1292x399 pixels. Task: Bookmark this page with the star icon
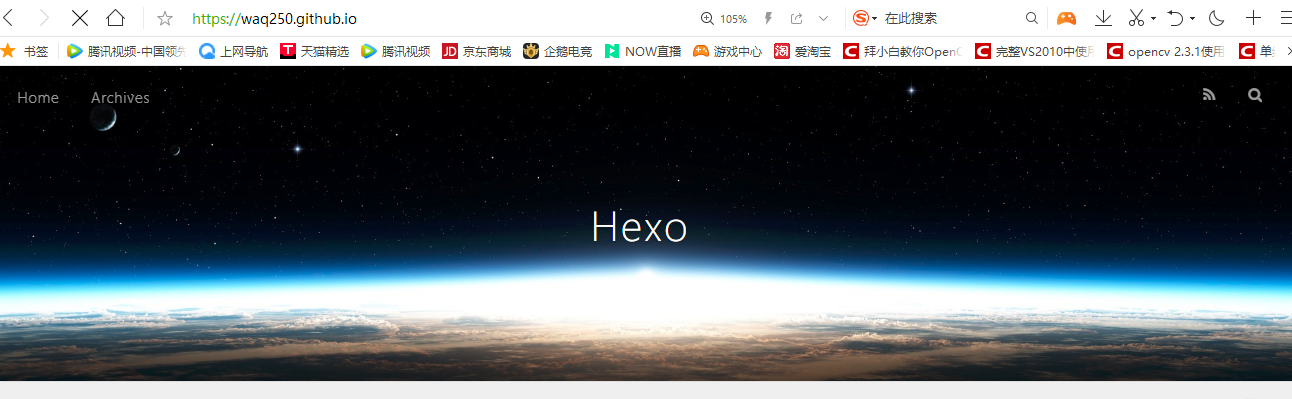(165, 18)
